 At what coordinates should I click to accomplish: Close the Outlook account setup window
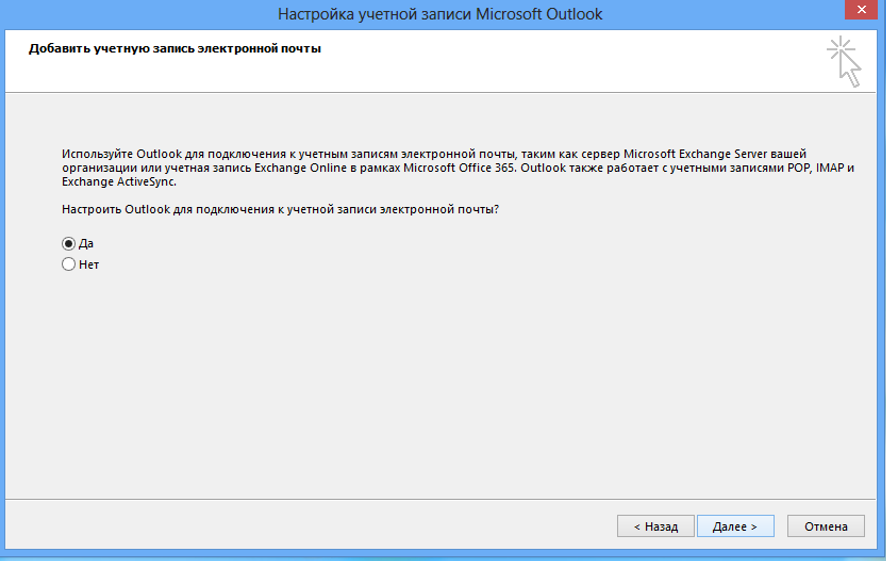point(859,12)
